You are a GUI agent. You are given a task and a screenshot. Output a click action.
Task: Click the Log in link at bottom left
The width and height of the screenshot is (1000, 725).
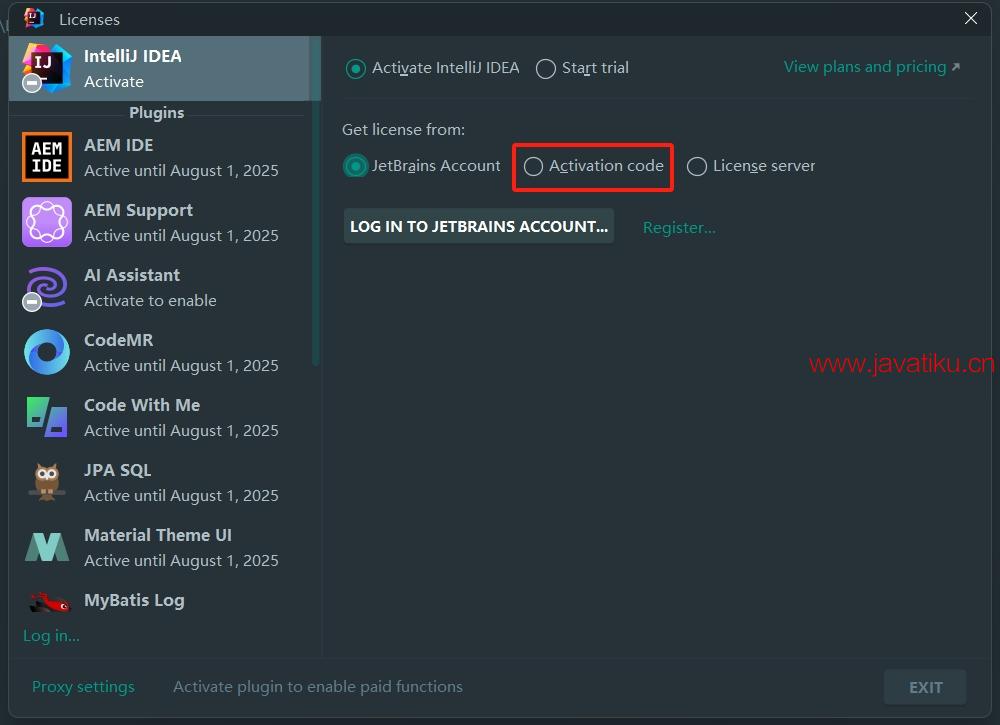pos(51,636)
